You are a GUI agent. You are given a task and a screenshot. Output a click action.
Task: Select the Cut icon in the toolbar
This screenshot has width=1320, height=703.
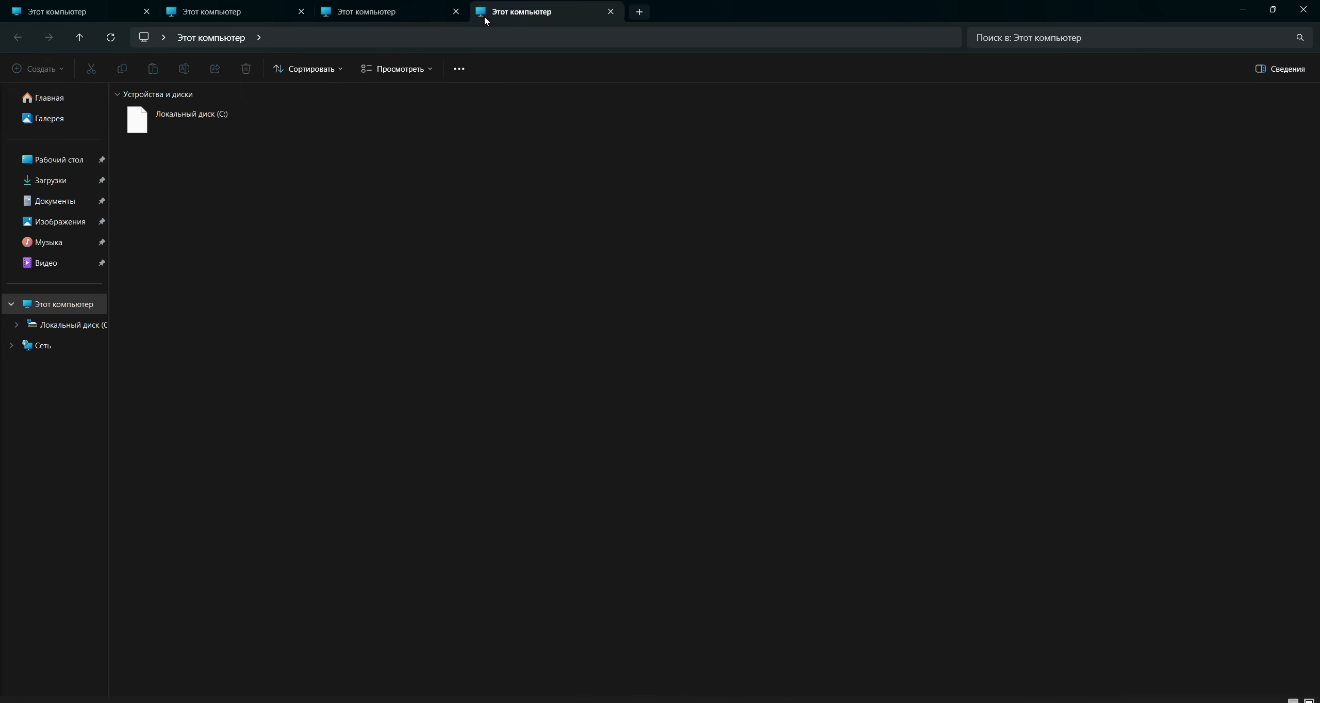(91, 68)
